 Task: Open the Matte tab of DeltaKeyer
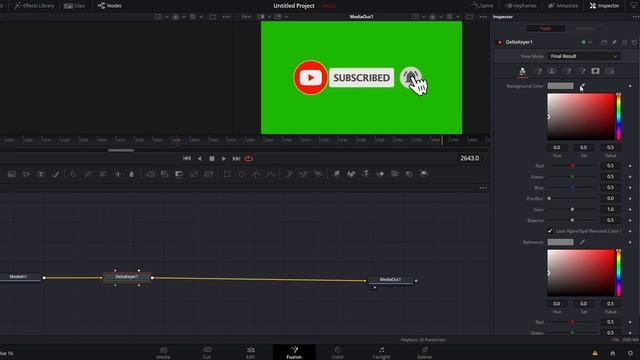click(552, 71)
